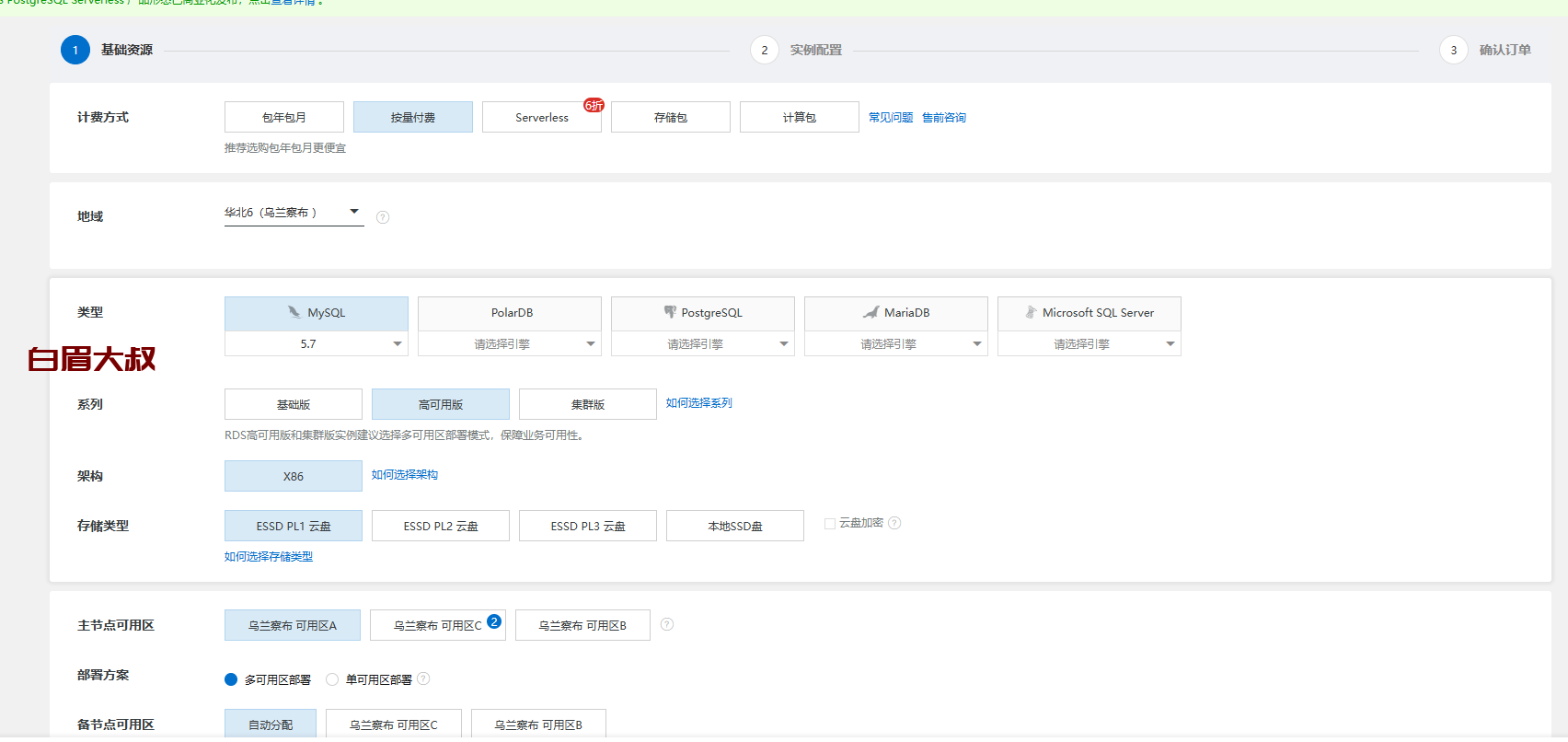Open the 常见问题 link
Viewport: 1568px width, 742px height.
891,118
